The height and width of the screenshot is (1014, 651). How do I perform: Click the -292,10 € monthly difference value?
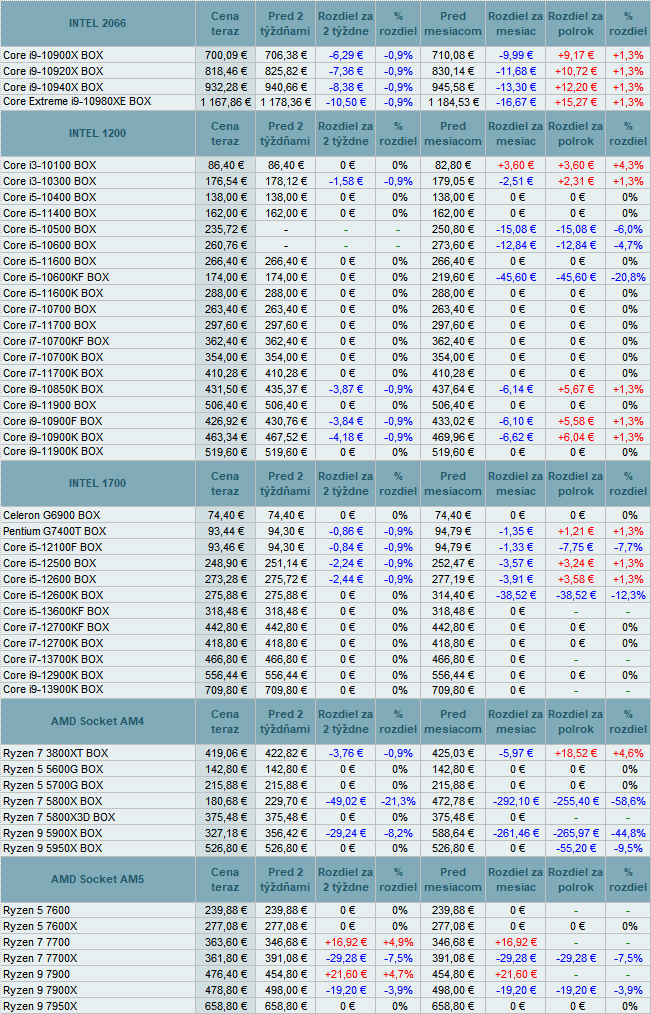[x=515, y=802]
